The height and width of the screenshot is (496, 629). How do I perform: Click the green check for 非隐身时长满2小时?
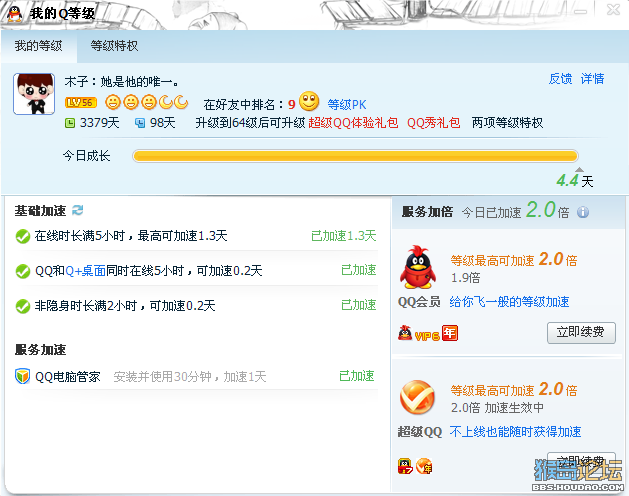[23, 306]
